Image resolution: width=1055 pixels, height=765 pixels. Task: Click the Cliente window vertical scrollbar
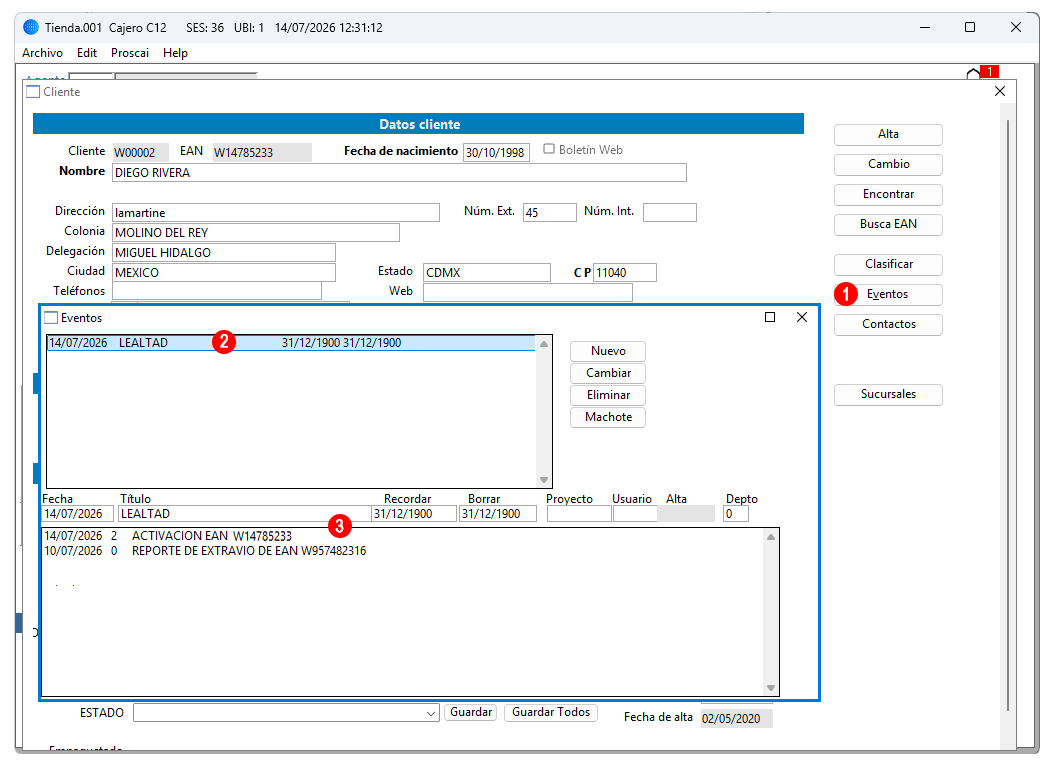coord(1008,414)
